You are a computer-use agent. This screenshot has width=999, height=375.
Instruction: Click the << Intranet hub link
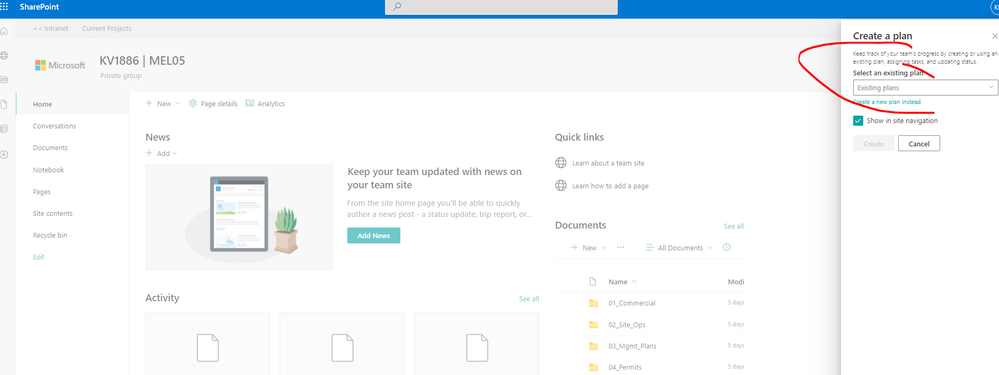tap(51, 29)
